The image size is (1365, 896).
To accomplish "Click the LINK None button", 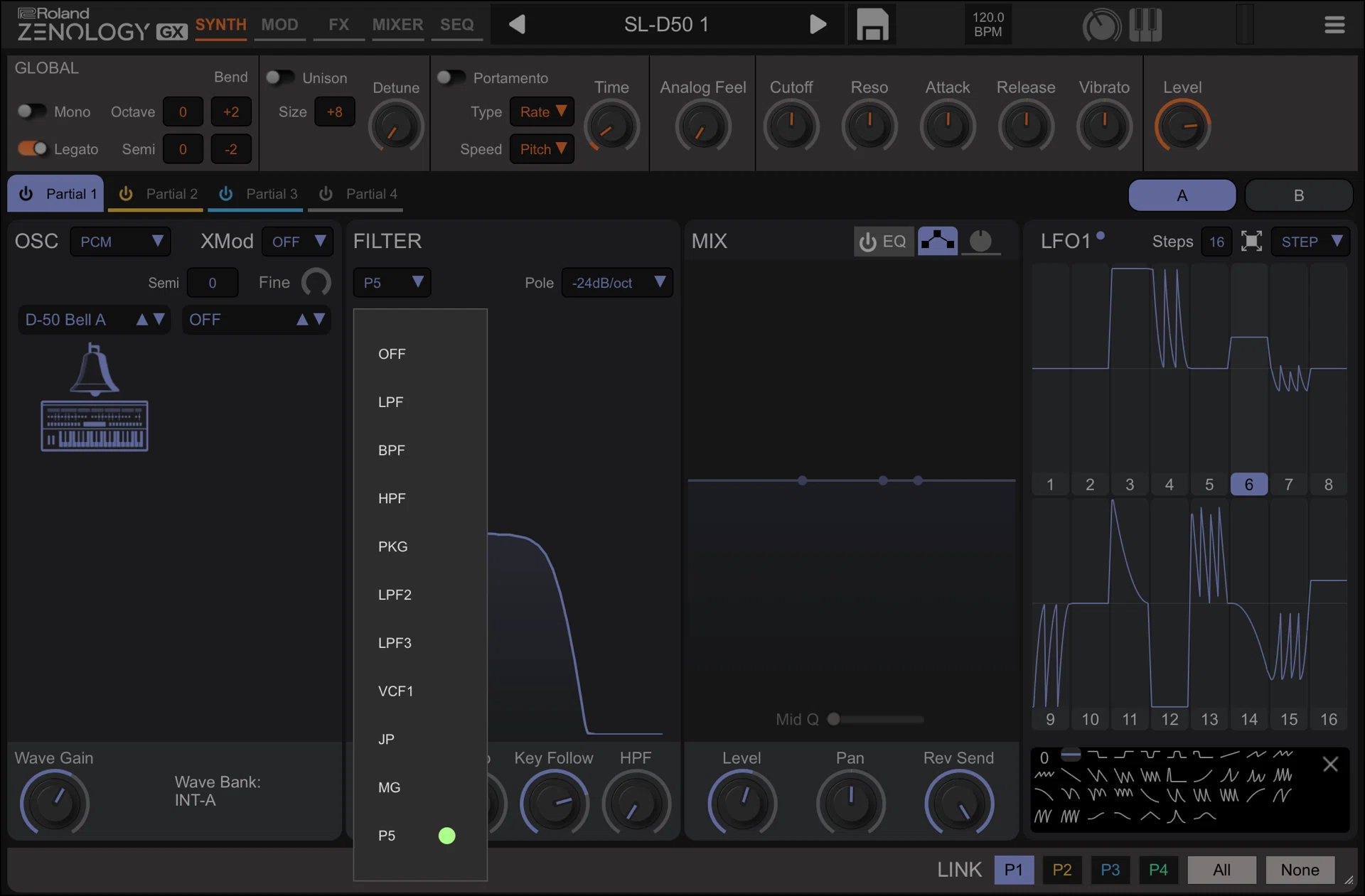I will tap(1300, 870).
